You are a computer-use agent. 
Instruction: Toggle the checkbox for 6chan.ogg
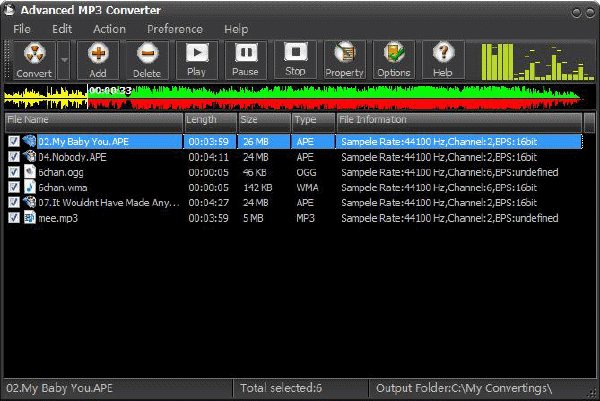pos(14,172)
